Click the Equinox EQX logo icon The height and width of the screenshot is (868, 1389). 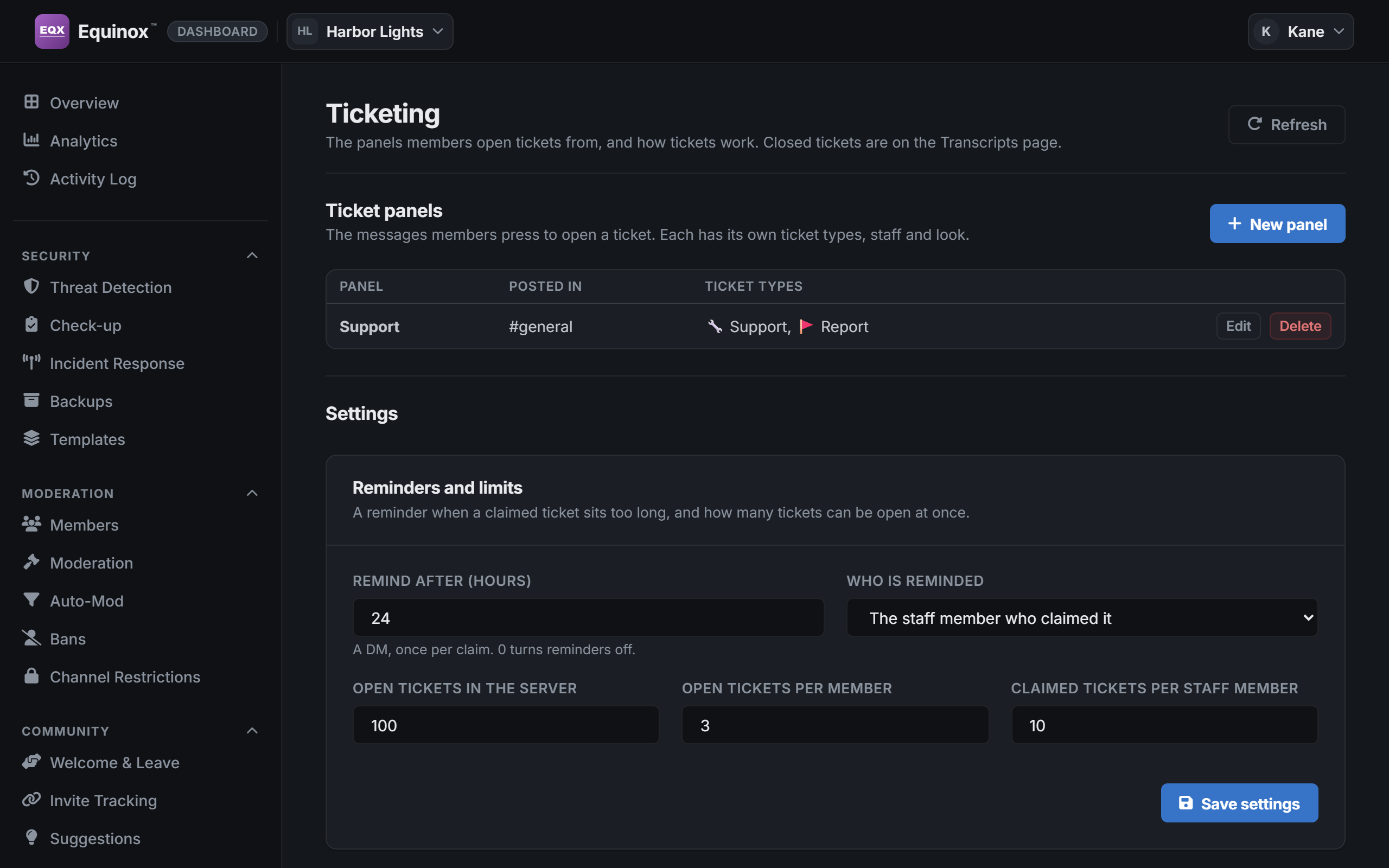52,31
